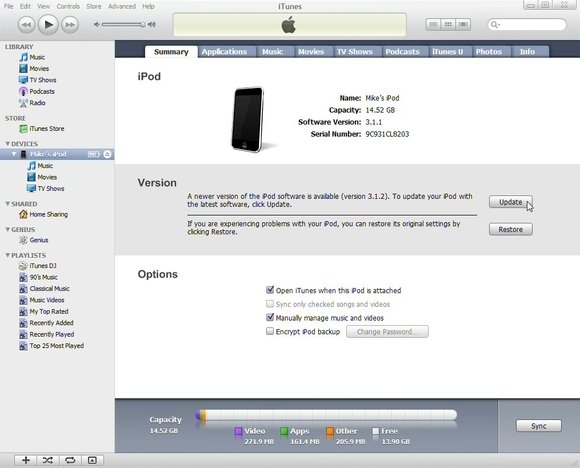Collapse the Devices section triangle
This screenshot has height=468, width=580.
tap(7, 144)
